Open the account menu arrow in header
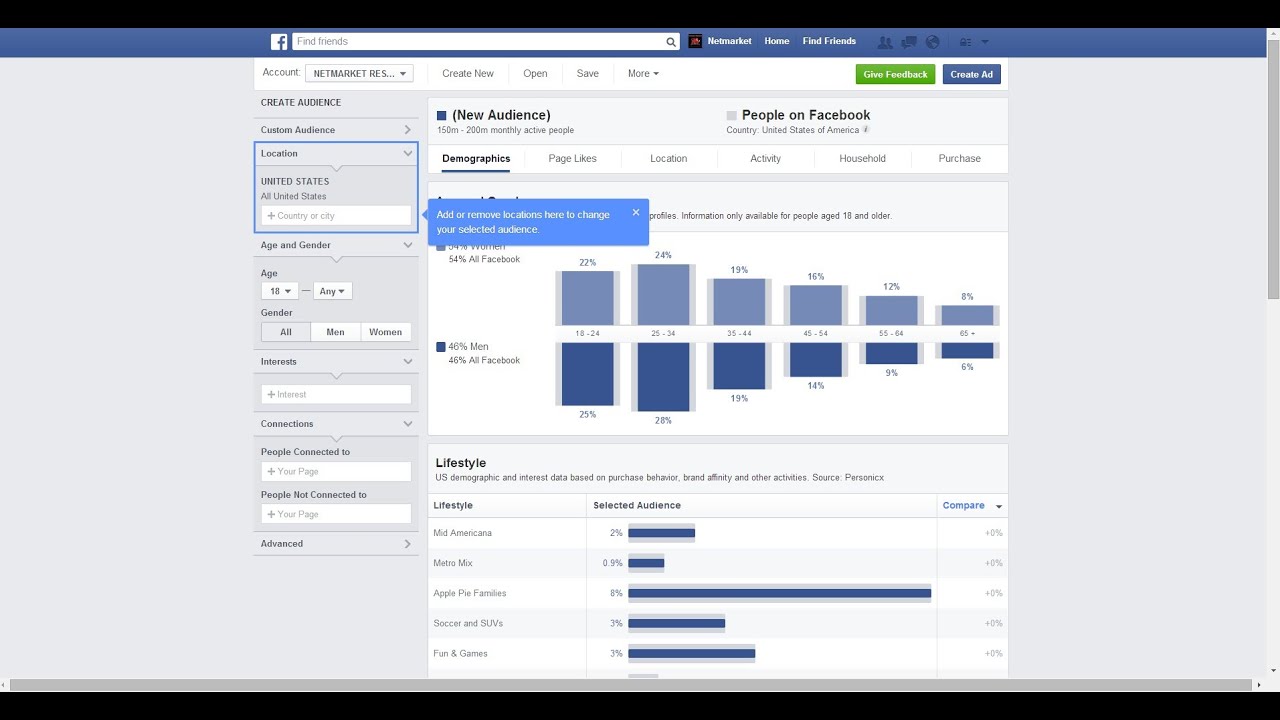The image size is (1280, 720). click(x=985, y=42)
